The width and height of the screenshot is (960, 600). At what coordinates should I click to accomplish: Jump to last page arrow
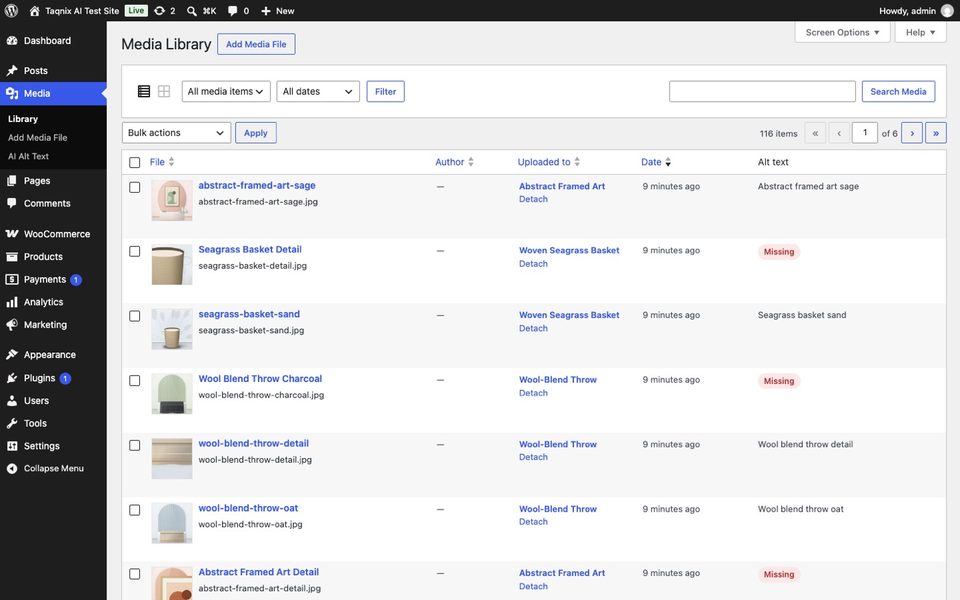[x=936, y=133]
